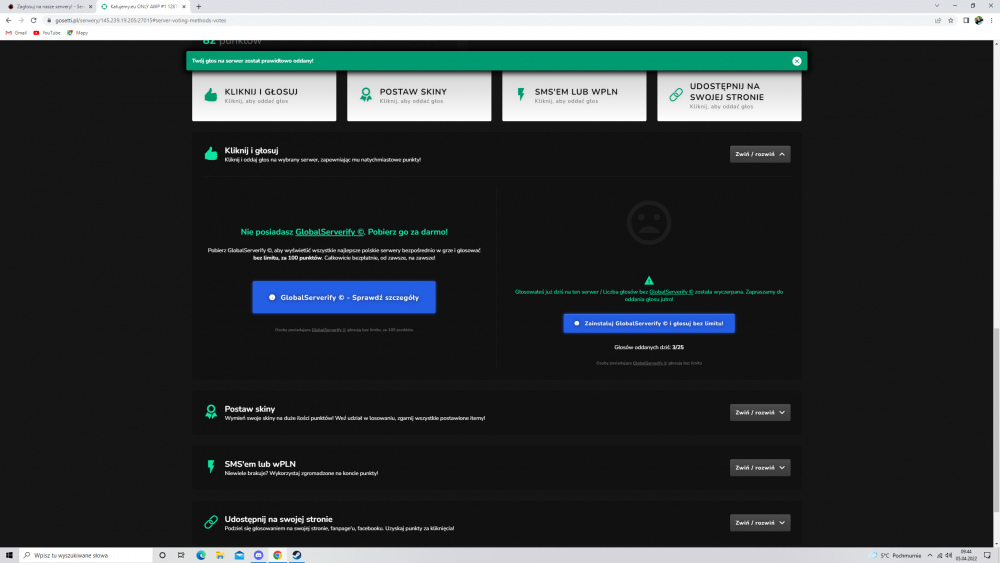
Task: Click the Windows taskbar search box
Action: click(x=86, y=555)
